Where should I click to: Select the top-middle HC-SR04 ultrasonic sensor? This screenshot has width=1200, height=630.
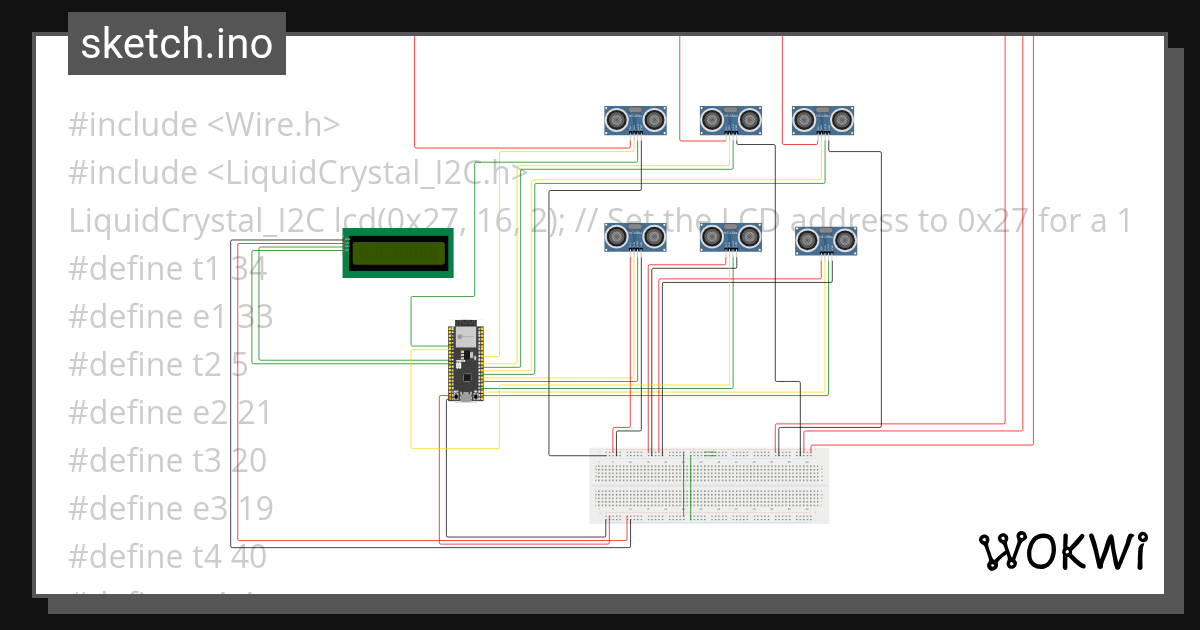[x=732, y=118]
